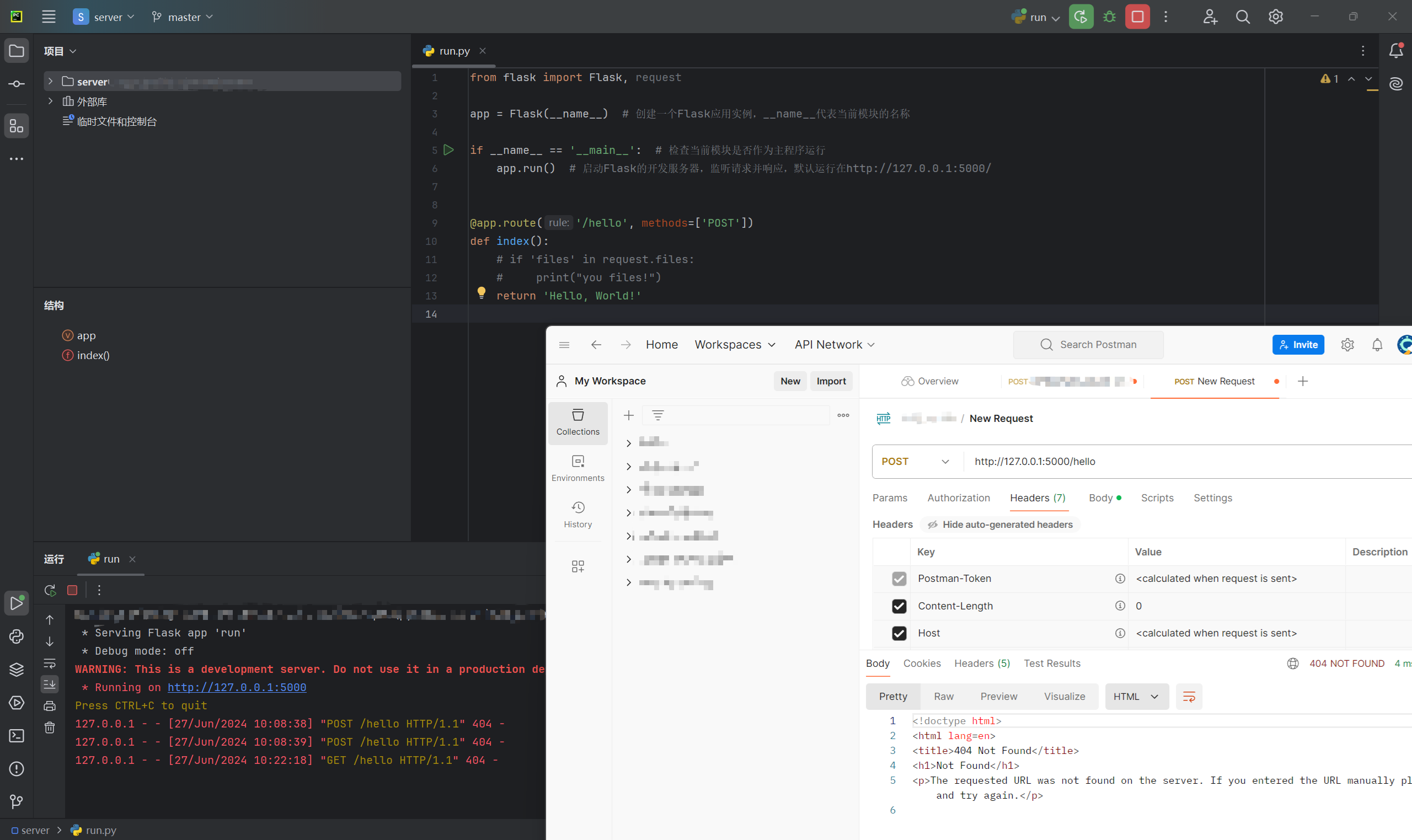
Task: Switch to the request Body tab
Action: [1100, 497]
